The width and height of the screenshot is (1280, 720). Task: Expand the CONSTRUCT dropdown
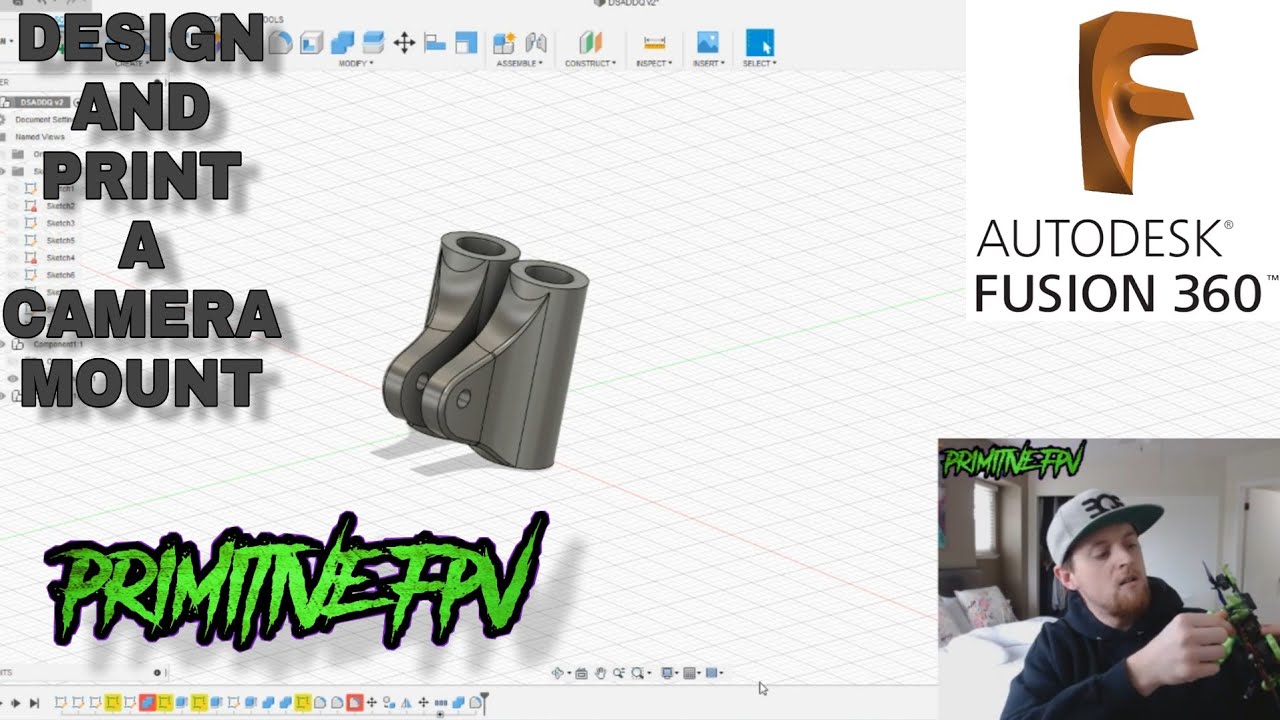click(x=590, y=63)
